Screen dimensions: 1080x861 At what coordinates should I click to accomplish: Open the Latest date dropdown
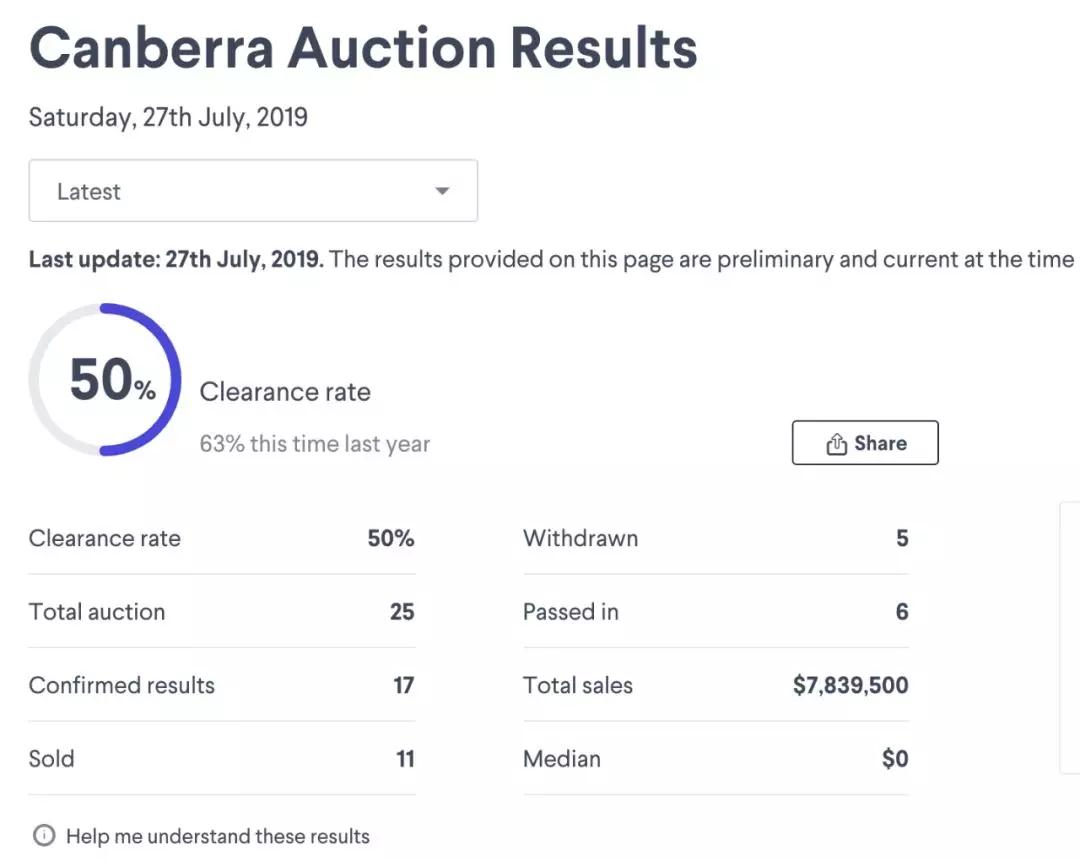click(x=252, y=191)
